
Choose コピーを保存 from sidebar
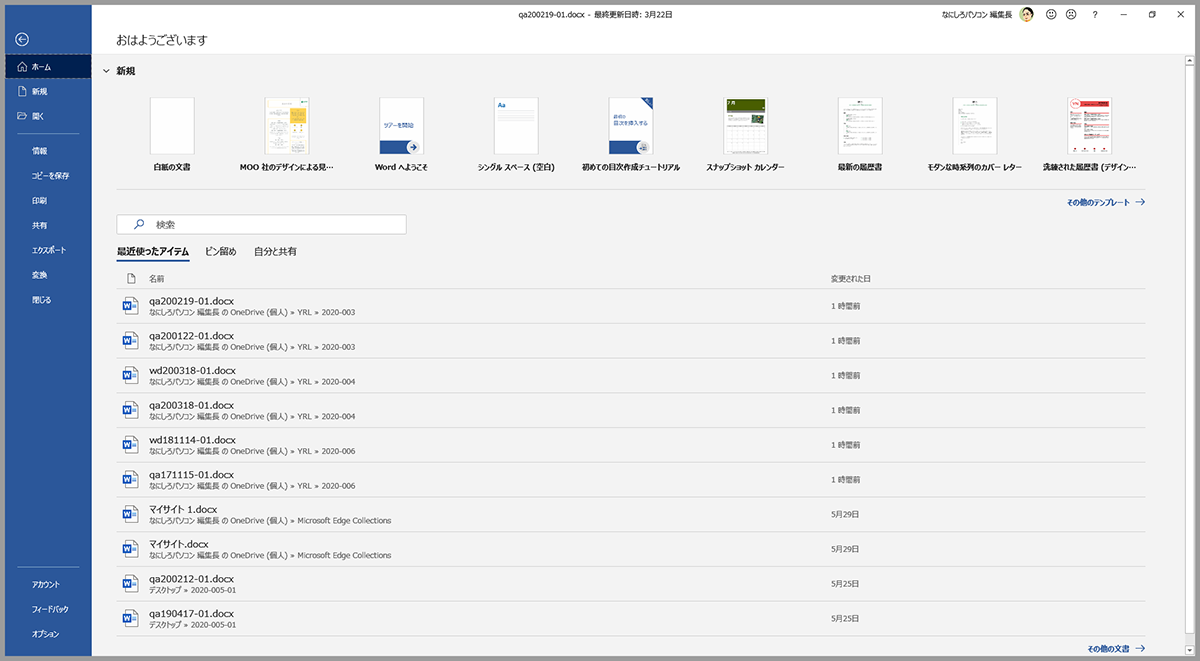click(x=48, y=176)
